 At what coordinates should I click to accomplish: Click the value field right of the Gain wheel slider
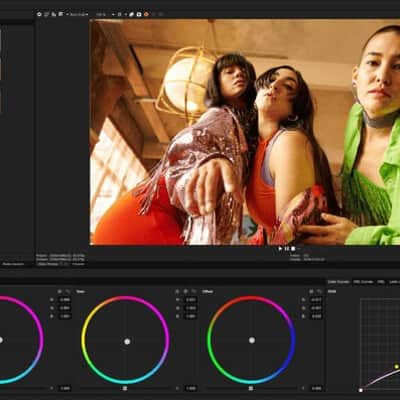point(191,388)
